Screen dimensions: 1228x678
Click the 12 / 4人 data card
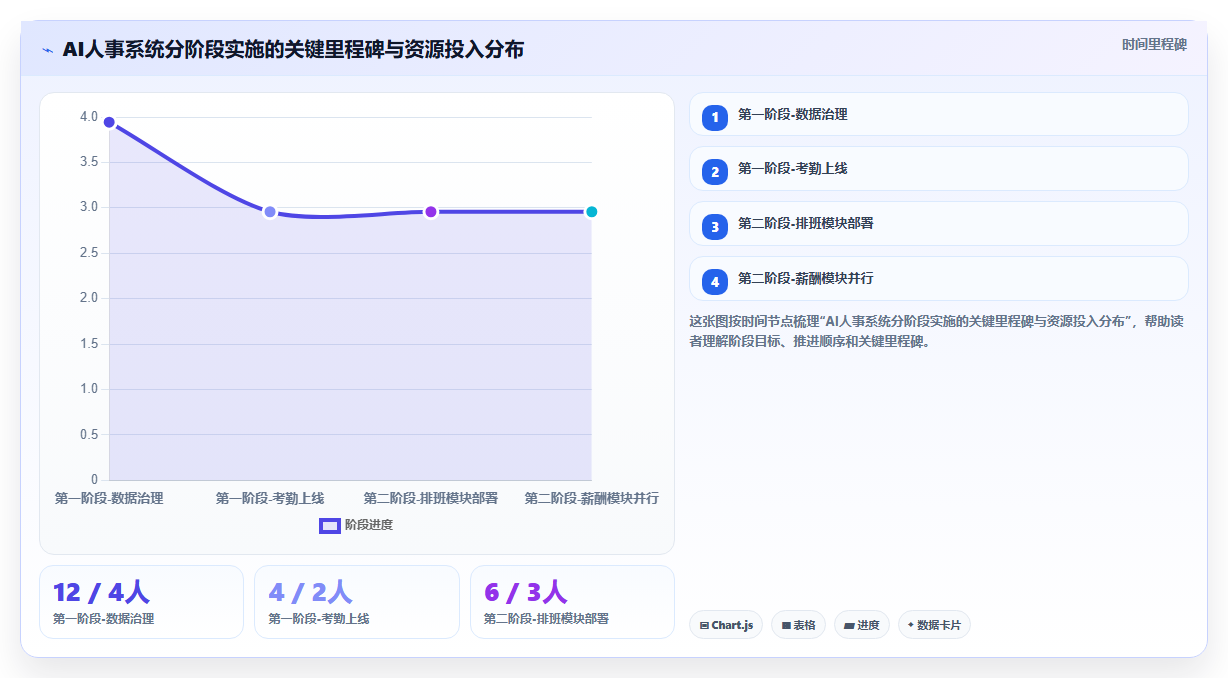[x=141, y=602]
